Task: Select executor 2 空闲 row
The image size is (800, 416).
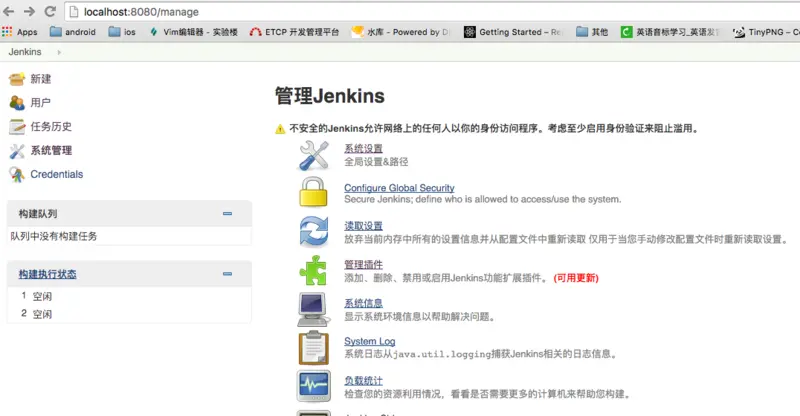Action: pos(129,314)
